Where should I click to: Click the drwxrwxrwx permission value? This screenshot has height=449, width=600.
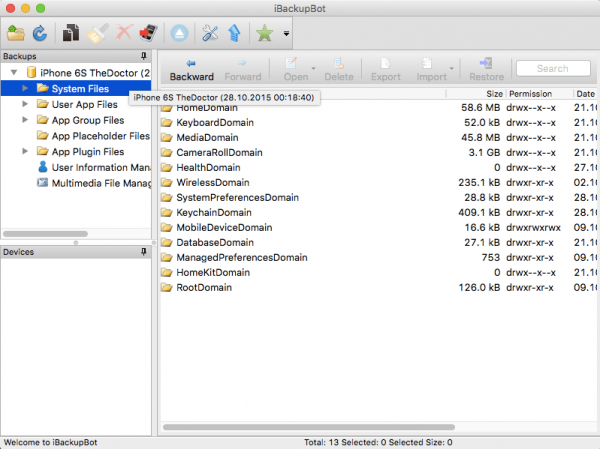coord(533,227)
